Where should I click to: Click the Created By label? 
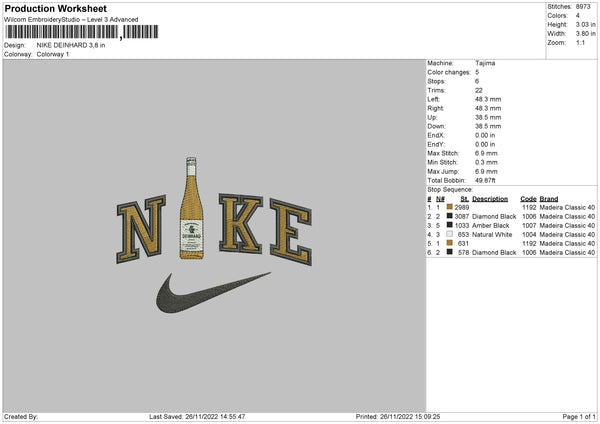coord(21,417)
